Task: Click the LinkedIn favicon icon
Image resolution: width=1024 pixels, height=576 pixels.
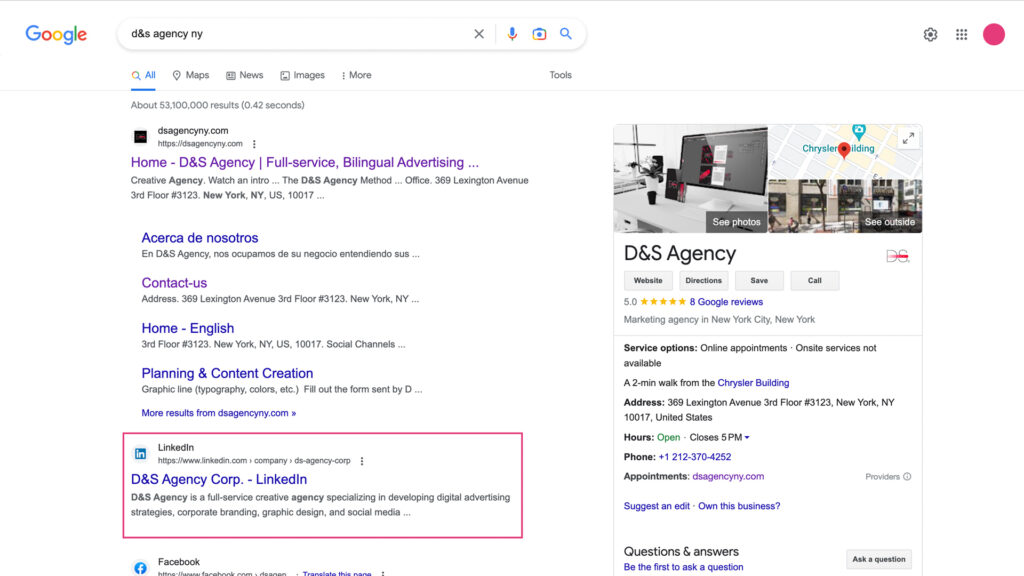Action: (140, 454)
